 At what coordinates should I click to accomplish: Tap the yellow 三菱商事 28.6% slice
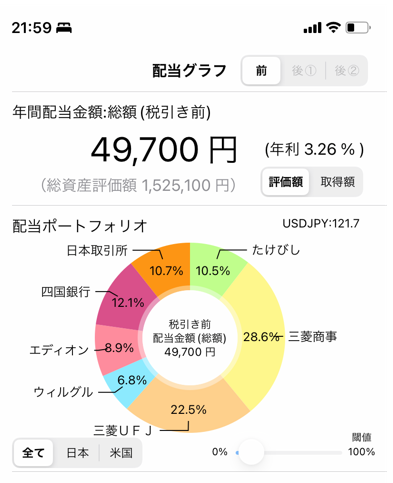coord(263,337)
